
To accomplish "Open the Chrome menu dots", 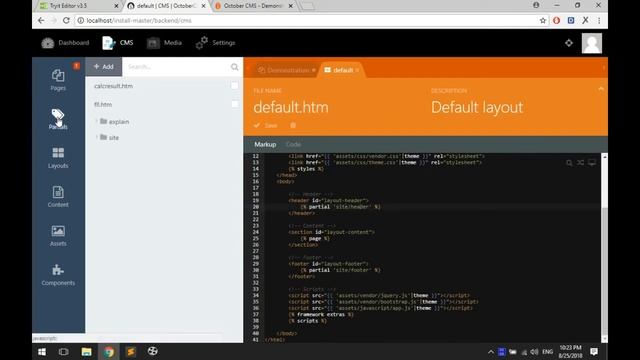I will (x=599, y=20).
